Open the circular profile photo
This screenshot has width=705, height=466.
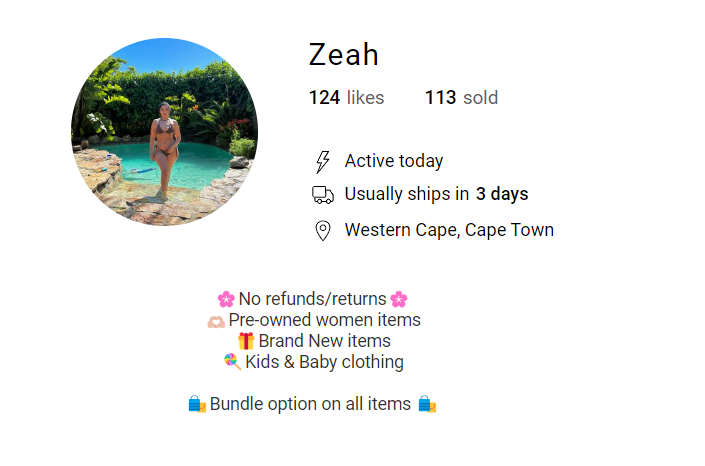[164, 132]
